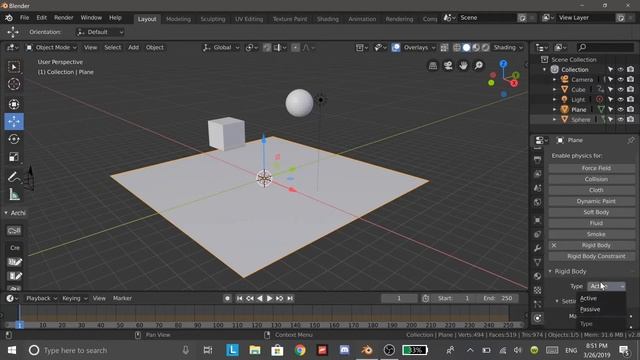The width and height of the screenshot is (640, 360).
Task: Play the animation forward
Action: pyautogui.click(x=269, y=298)
